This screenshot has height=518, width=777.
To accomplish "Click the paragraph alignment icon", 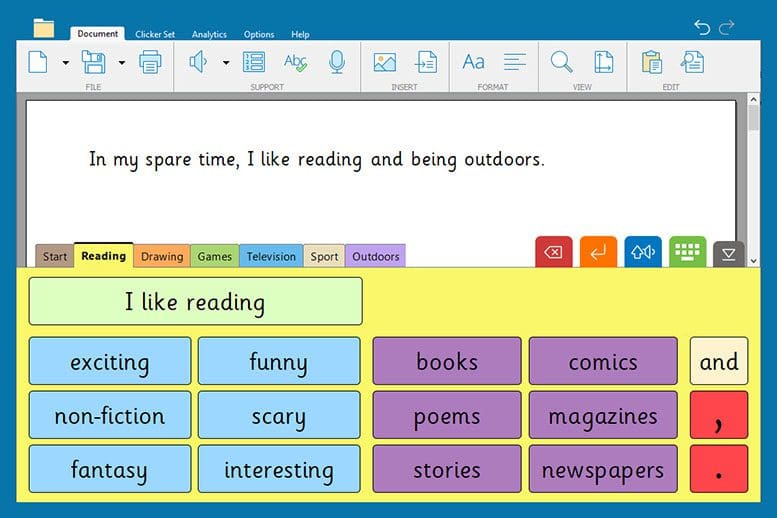I will pos(515,62).
